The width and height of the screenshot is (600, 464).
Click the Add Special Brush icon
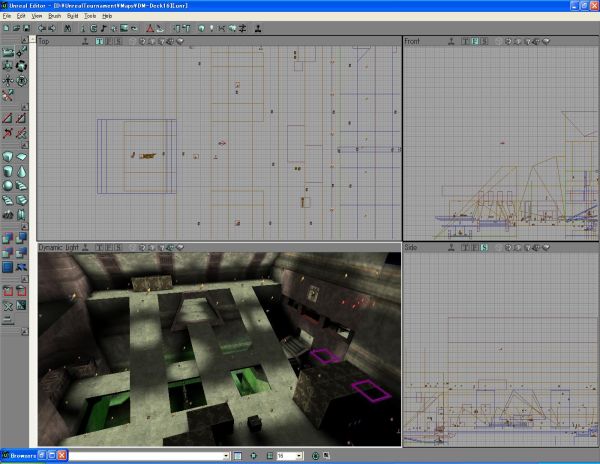click(8, 267)
